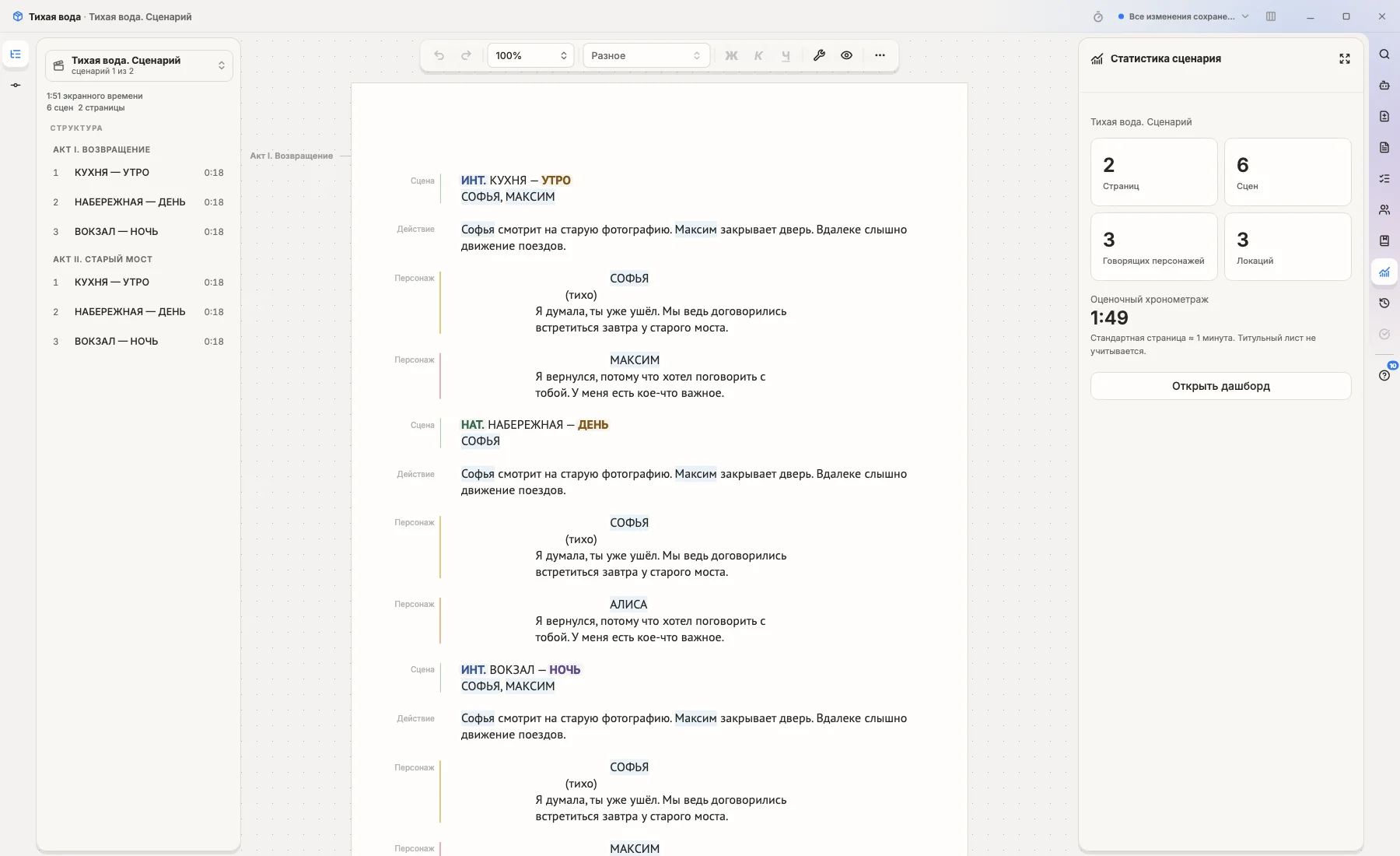Select ВОКЗАЛ — НОЧЬ scene in Act I
Screen dimensions: 1400x856
(x=138, y=232)
